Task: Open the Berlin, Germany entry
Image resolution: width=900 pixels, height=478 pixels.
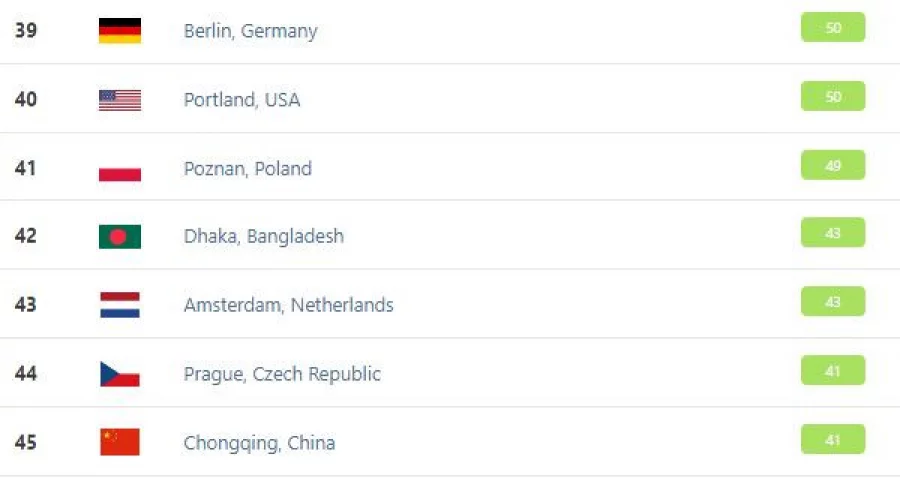Action: coord(250,31)
